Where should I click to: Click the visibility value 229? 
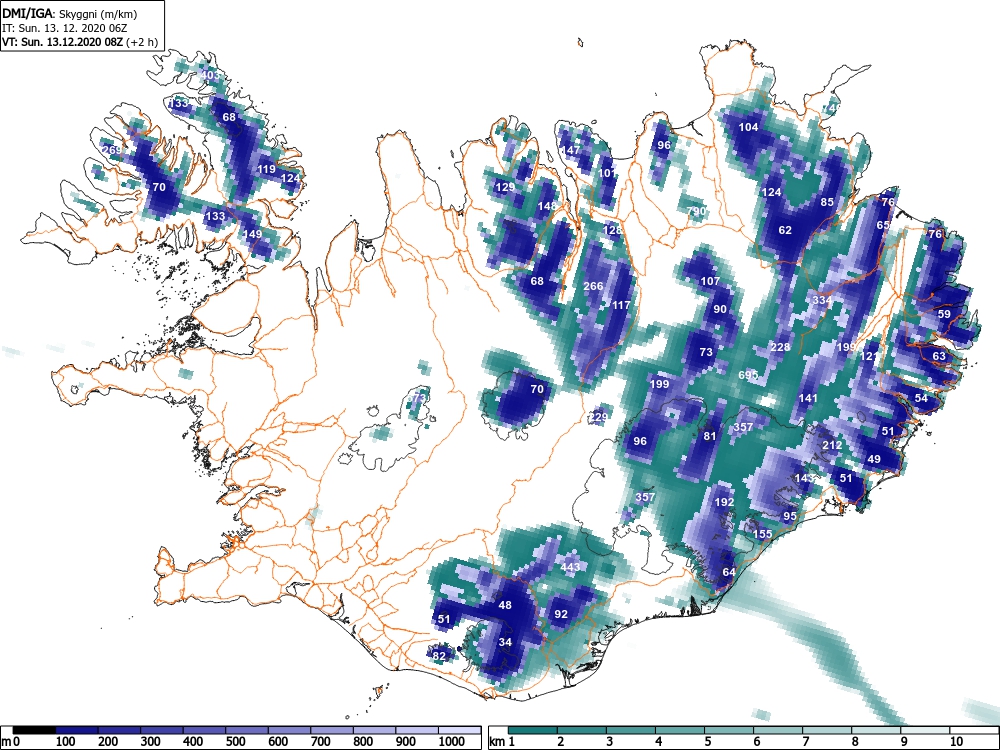(x=598, y=417)
